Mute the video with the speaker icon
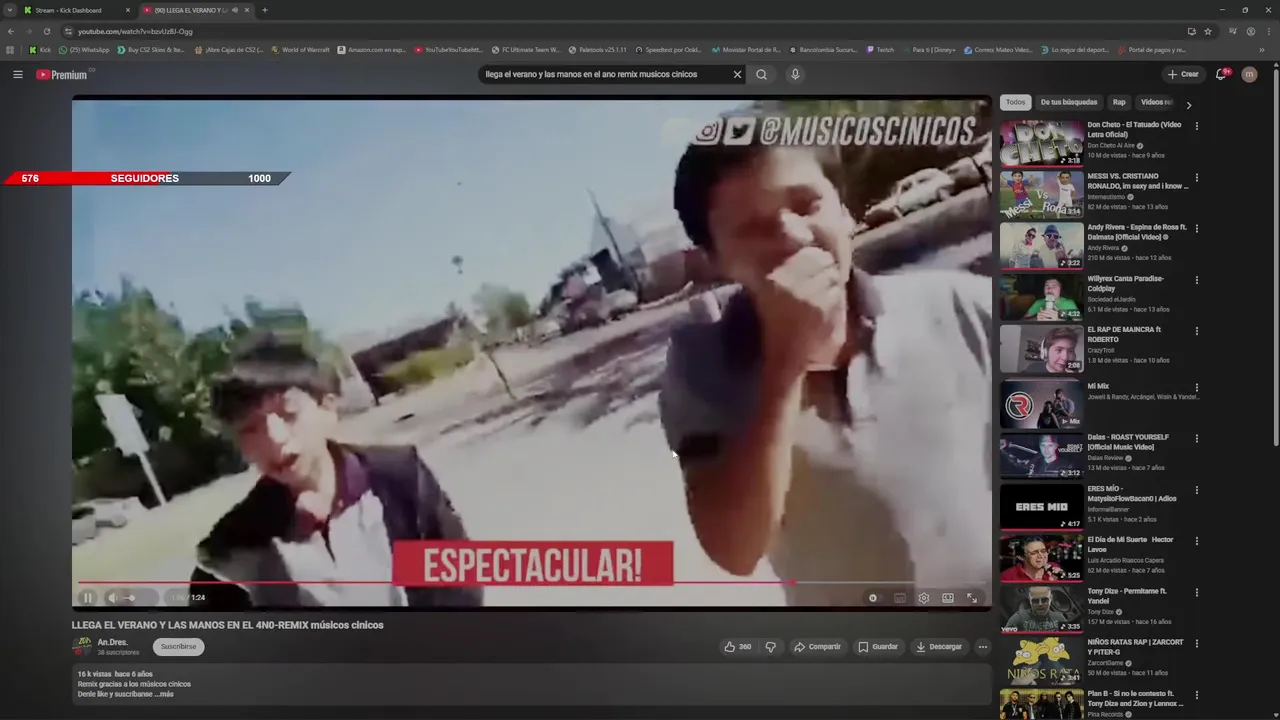The width and height of the screenshot is (1280, 720). click(x=112, y=598)
